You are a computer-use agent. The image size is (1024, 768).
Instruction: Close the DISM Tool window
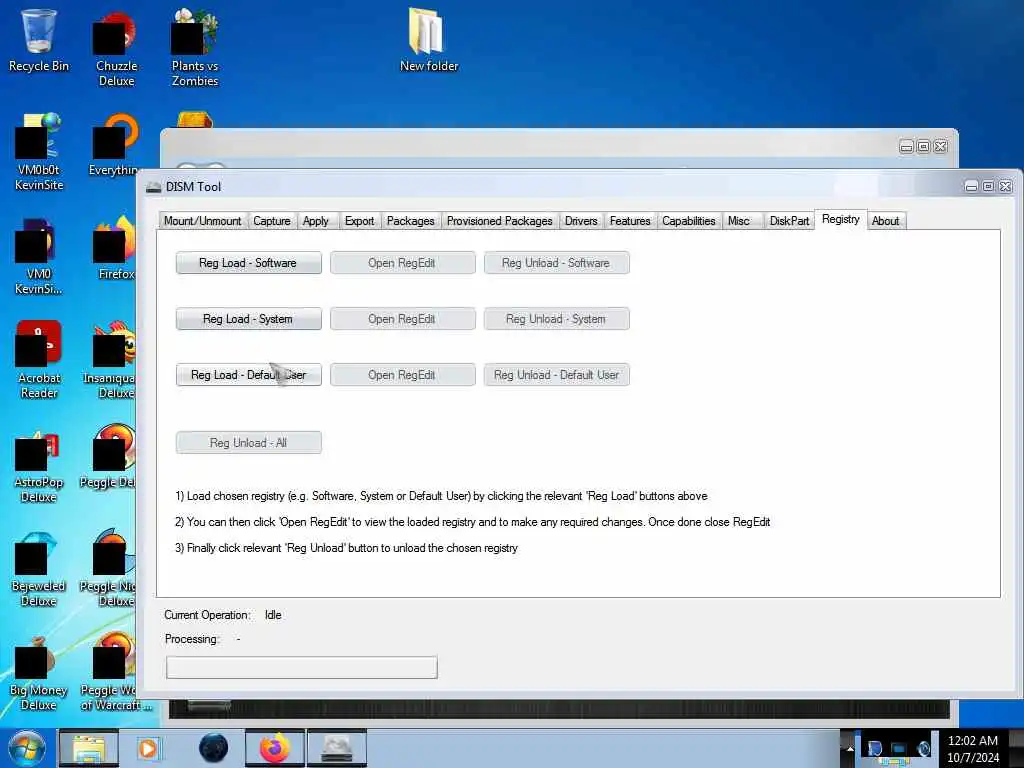coord(1006,187)
